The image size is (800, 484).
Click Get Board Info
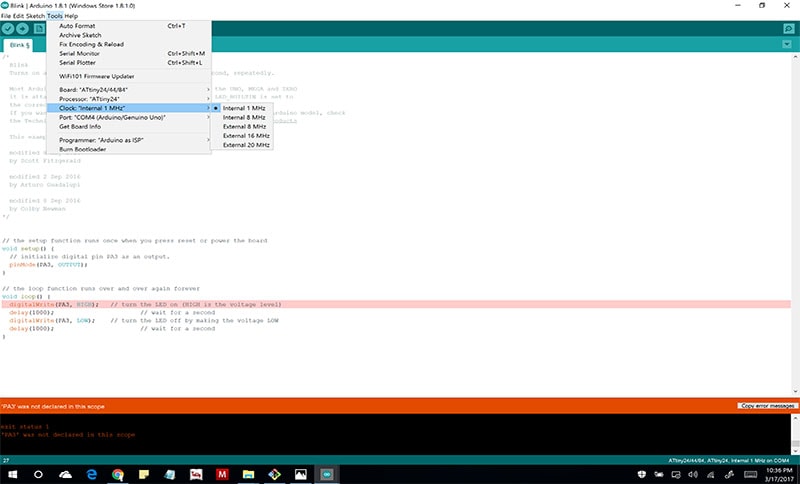(x=129, y=126)
